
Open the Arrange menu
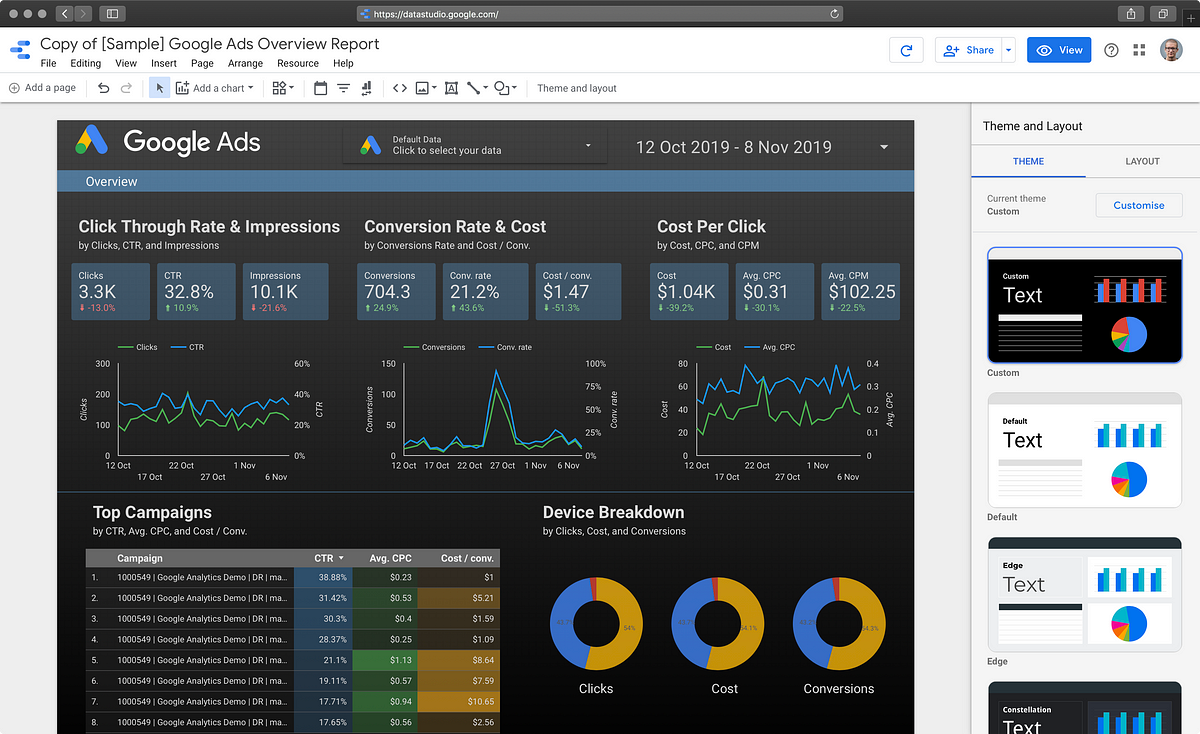(x=245, y=63)
